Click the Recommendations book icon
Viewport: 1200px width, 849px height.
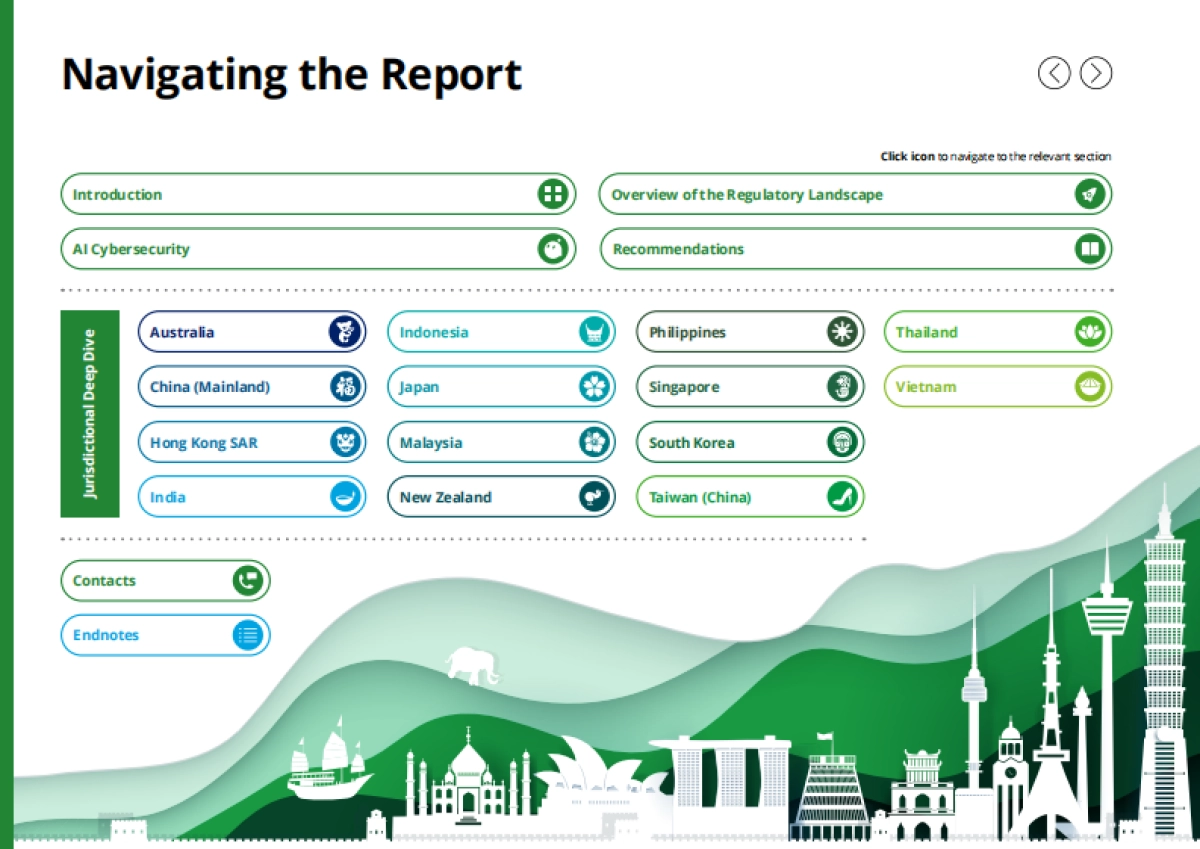point(1089,249)
